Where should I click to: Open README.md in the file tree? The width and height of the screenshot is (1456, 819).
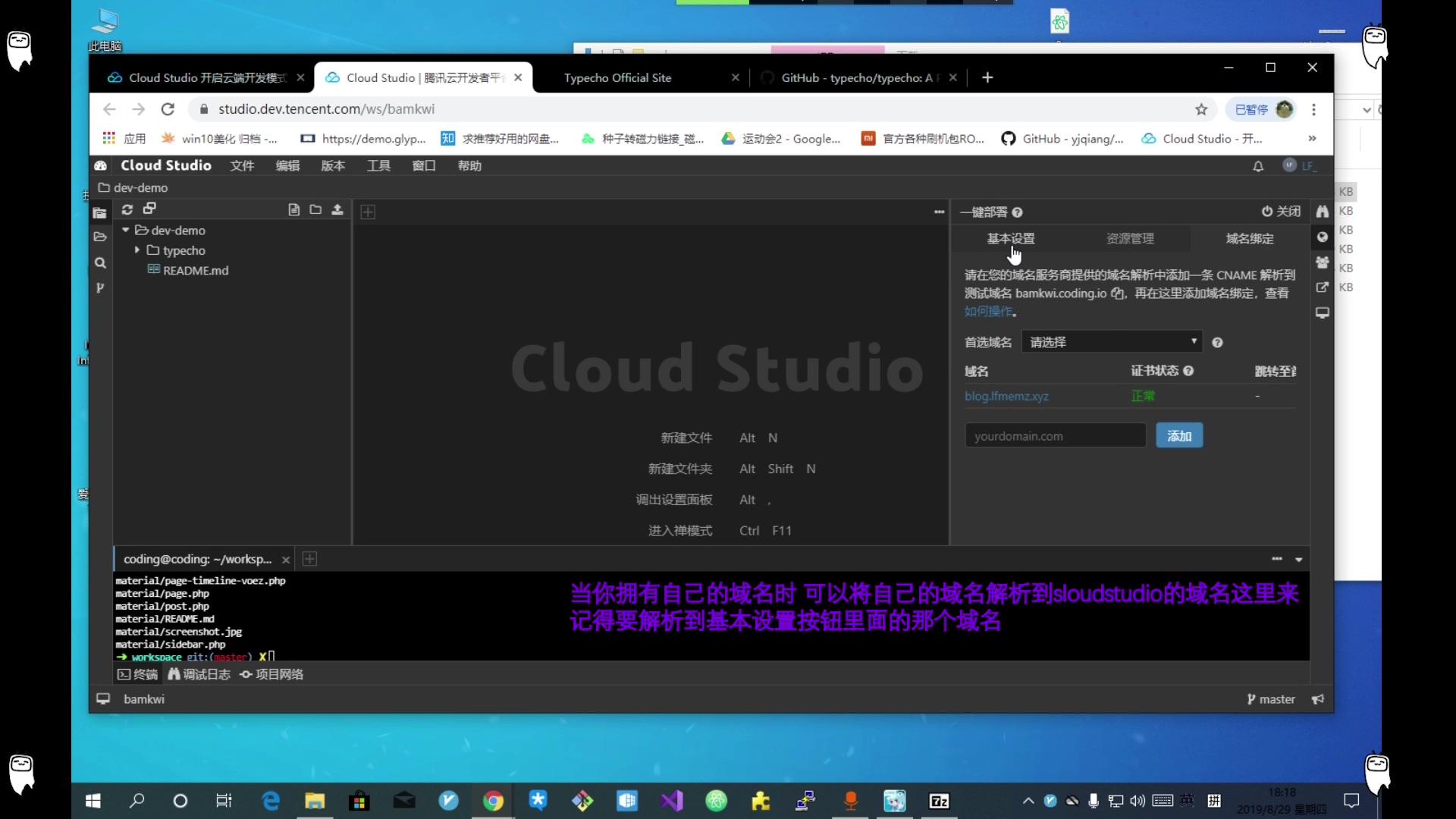pos(195,270)
